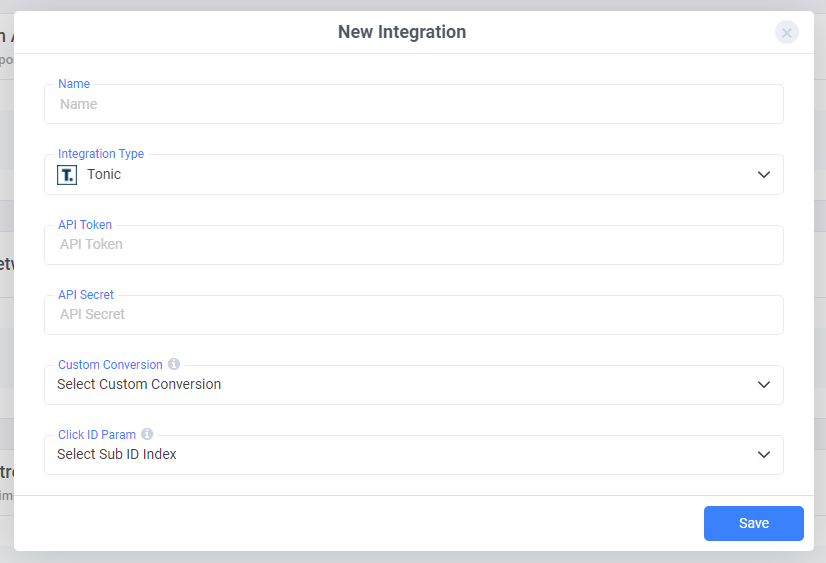
Task: Click the Custom Conversion field label
Action: (x=110, y=365)
